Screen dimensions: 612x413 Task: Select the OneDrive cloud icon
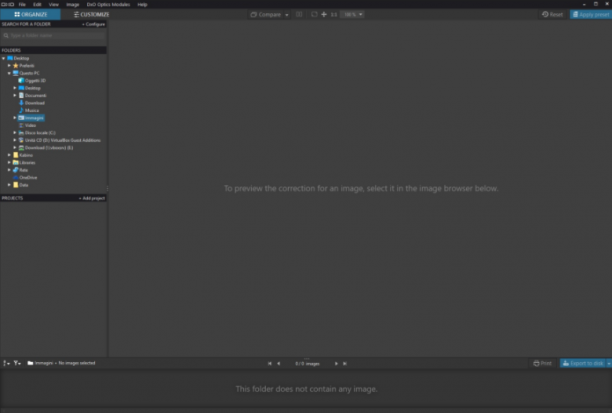[x=16, y=177]
